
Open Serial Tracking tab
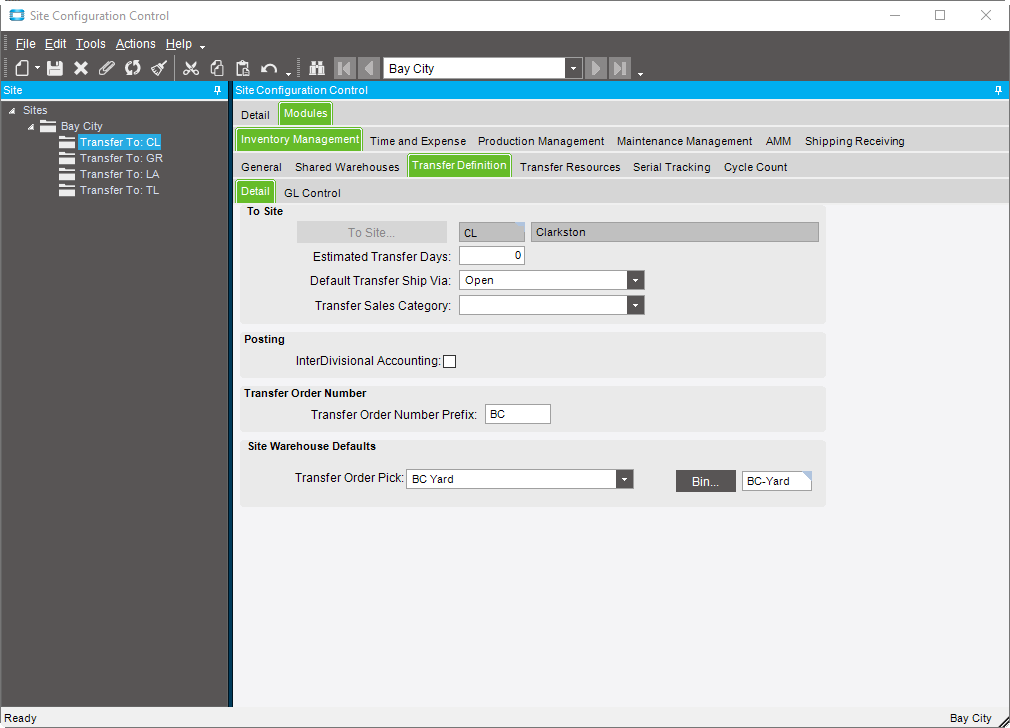[671, 167]
